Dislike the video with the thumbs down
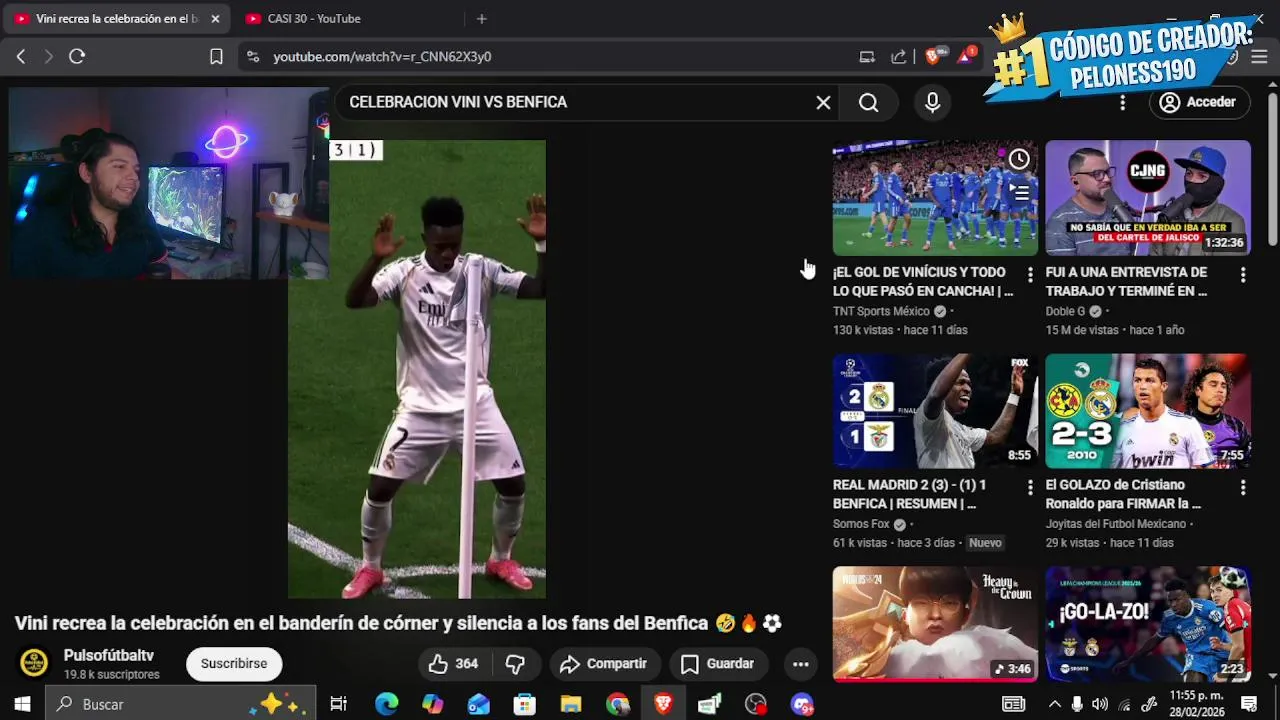Image resolution: width=1280 pixels, height=720 pixels. click(516, 664)
